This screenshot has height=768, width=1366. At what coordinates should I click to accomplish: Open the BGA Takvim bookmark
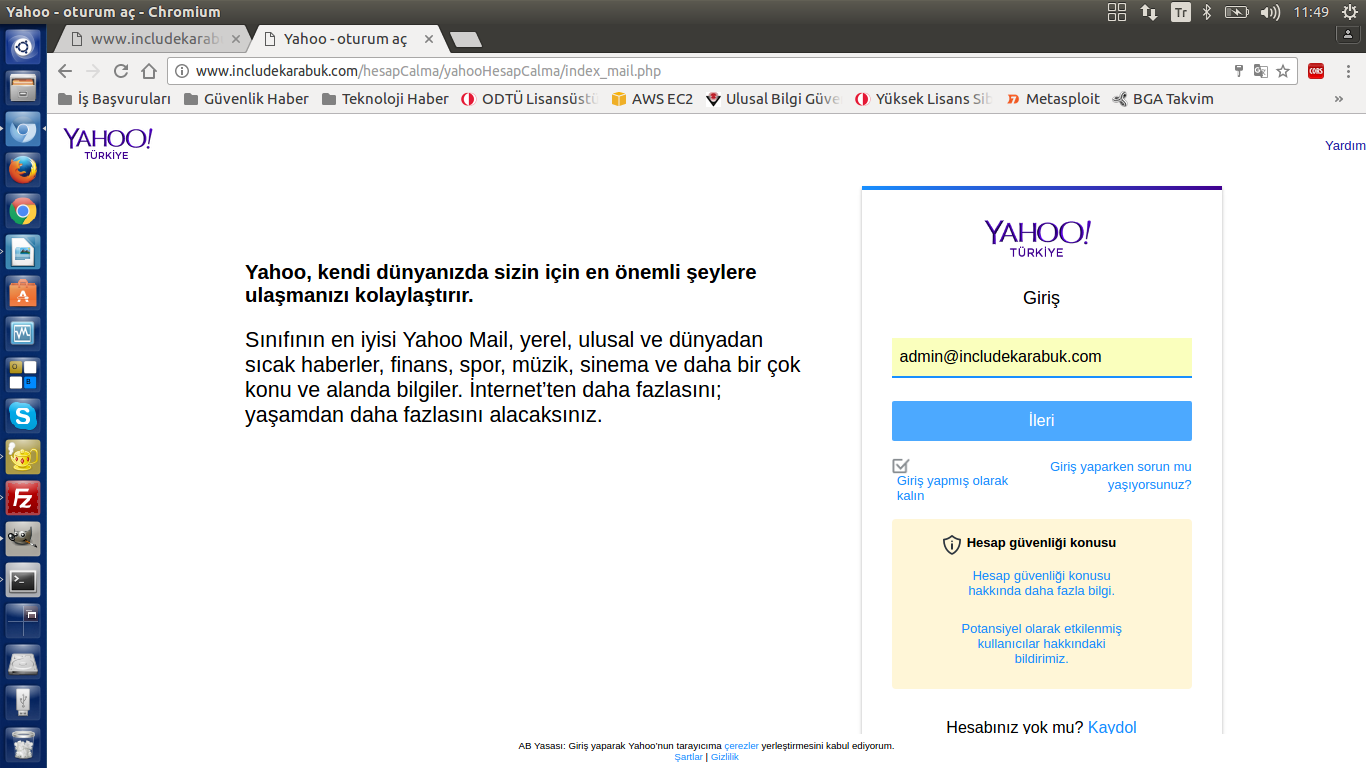[x=1163, y=99]
